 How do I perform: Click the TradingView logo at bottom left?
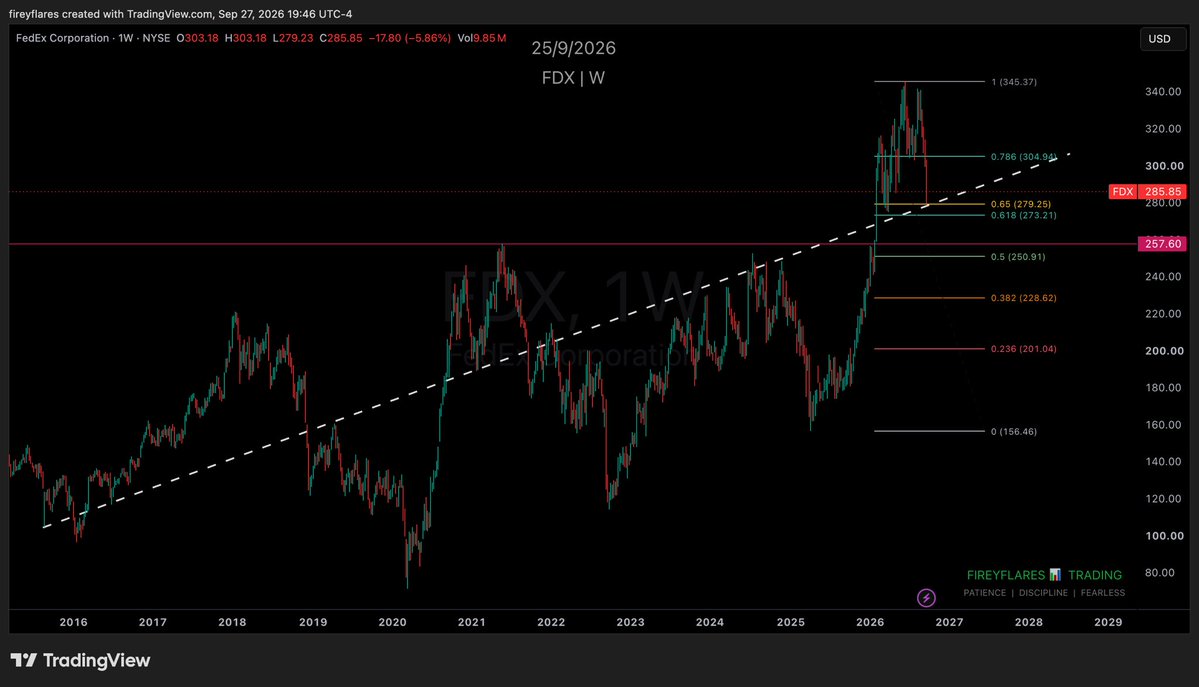tap(80, 660)
